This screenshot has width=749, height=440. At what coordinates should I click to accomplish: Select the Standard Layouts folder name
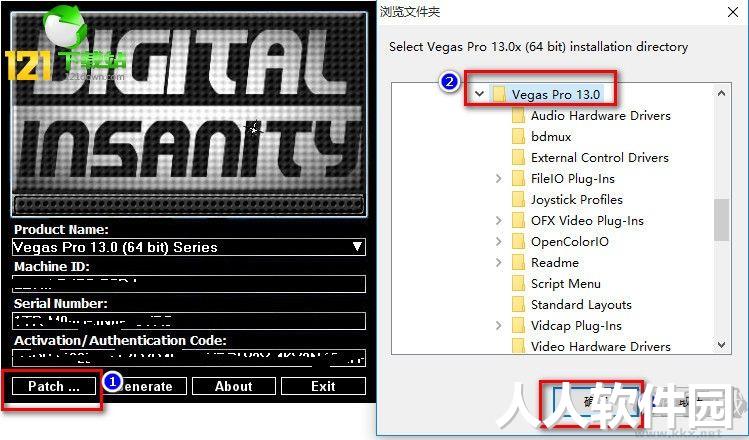pos(581,305)
